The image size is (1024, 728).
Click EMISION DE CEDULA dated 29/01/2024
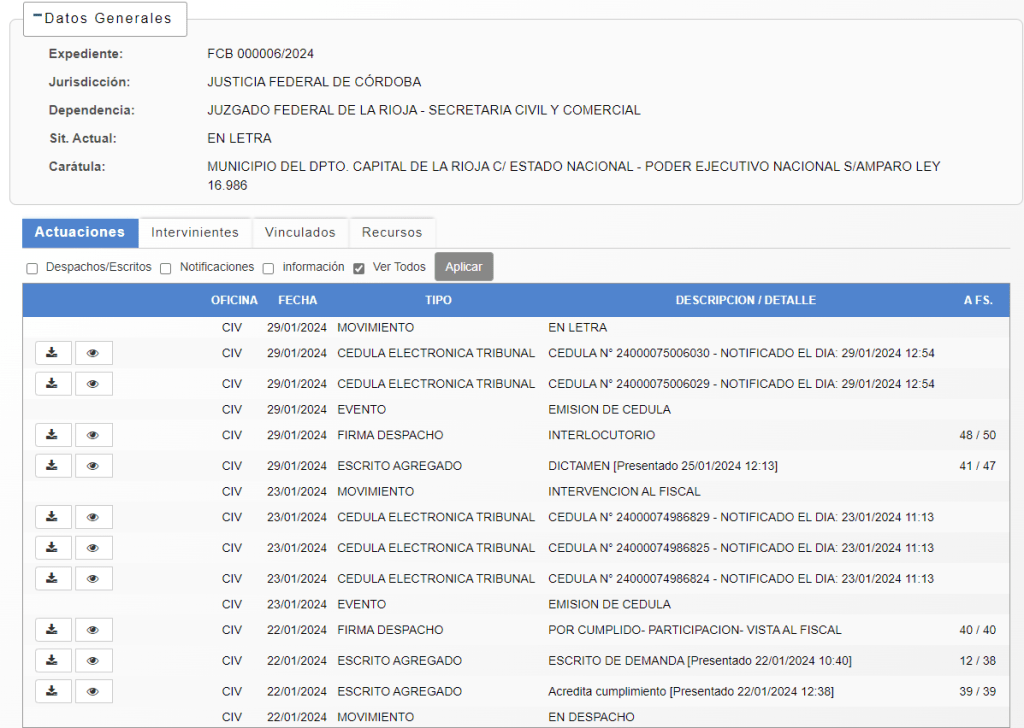[609, 409]
